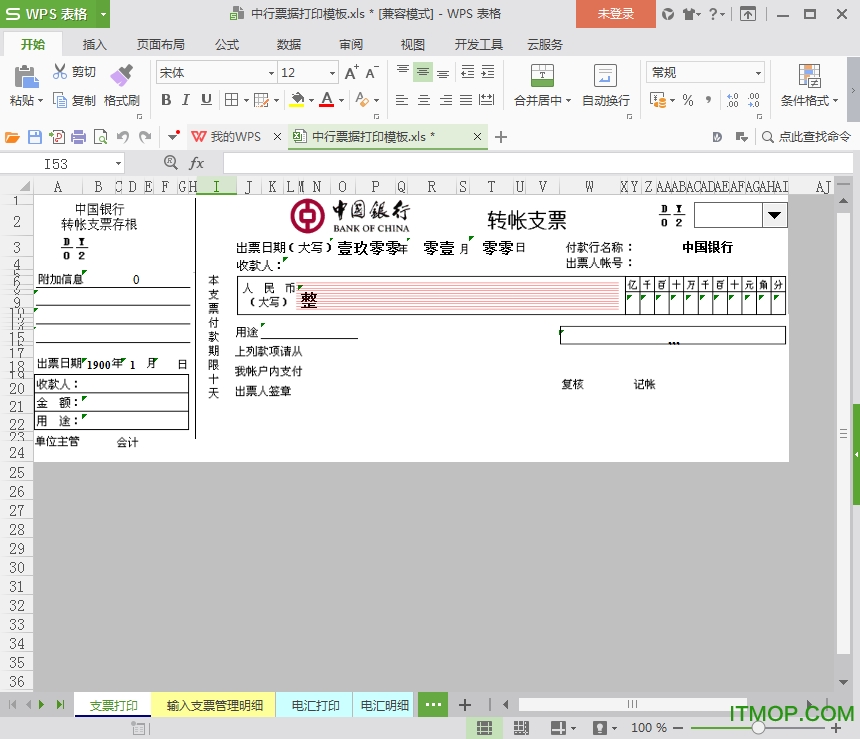Click the open folder icon in quick toolbar
This screenshot has width=860, height=739.
12,137
